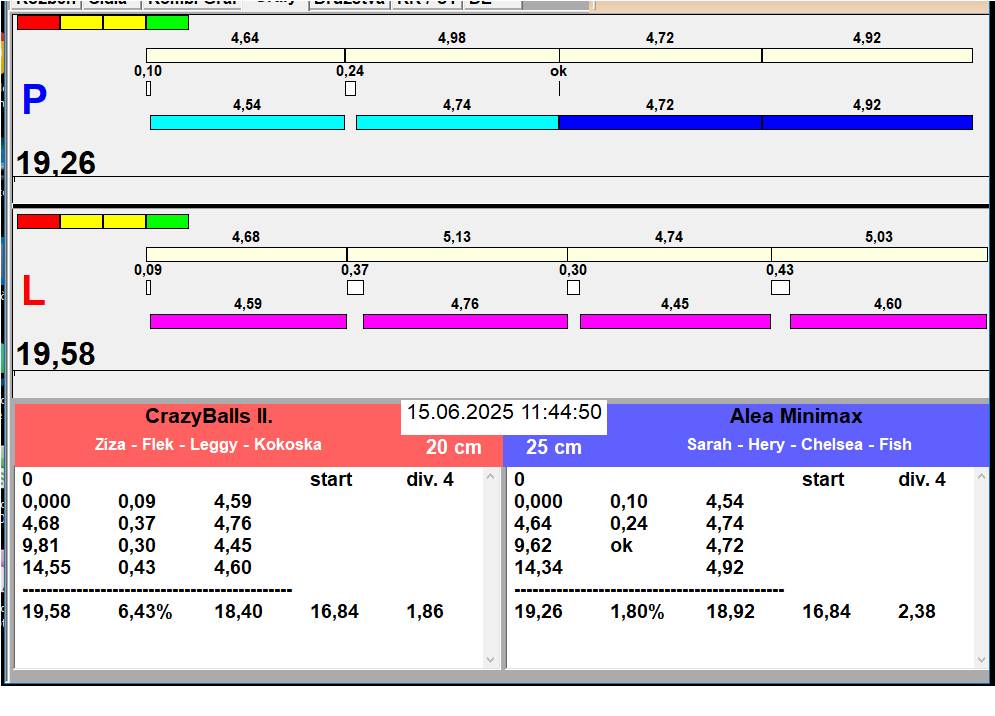
Task: Click the 18,40 value in CrazyBalls table
Action: point(238,611)
